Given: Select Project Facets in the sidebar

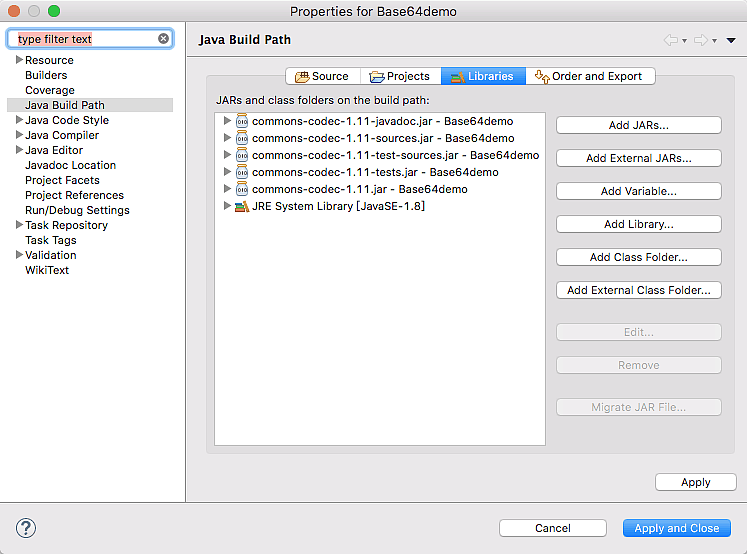Looking at the screenshot, I should coord(62,180).
